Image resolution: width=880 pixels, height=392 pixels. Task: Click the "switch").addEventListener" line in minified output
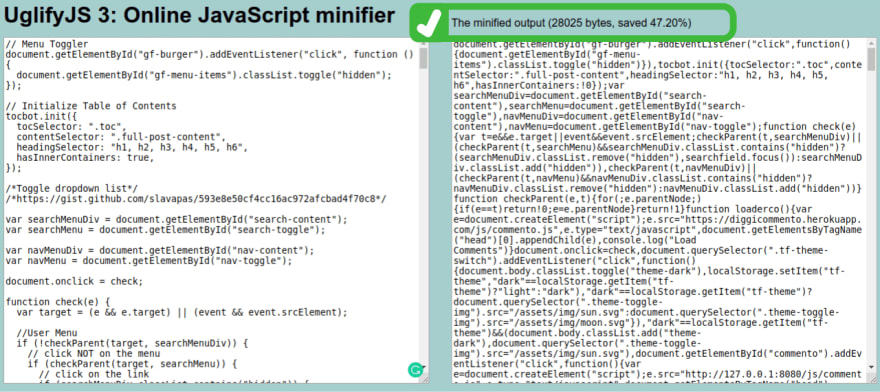pyautogui.click(x=575, y=261)
